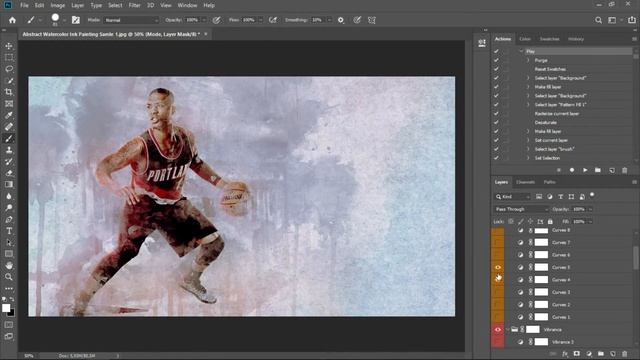Open the Opacity dropdown in options bar
The image size is (640, 360).
click(204, 20)
